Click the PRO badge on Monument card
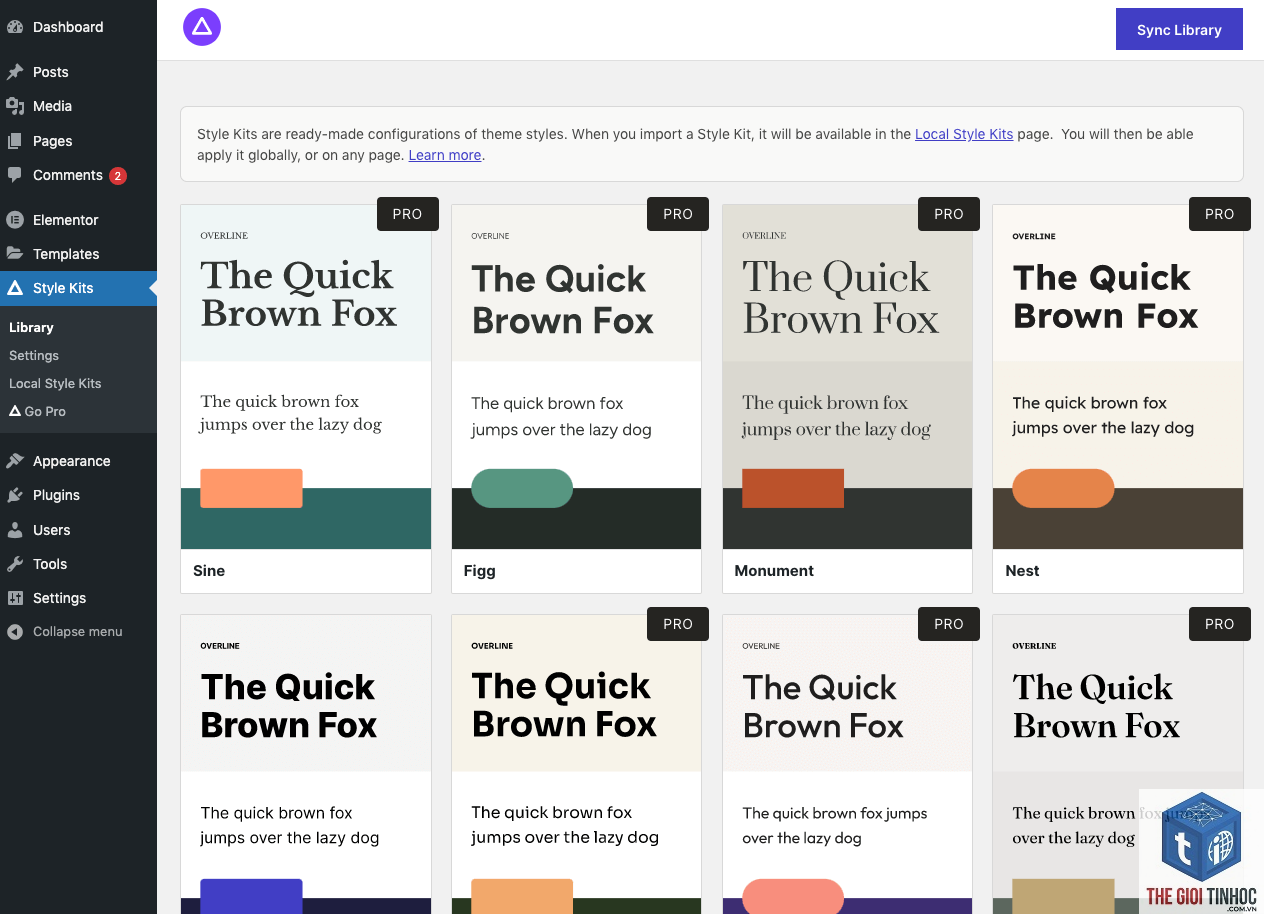1264x914 pixels. [x=949, y=214]
